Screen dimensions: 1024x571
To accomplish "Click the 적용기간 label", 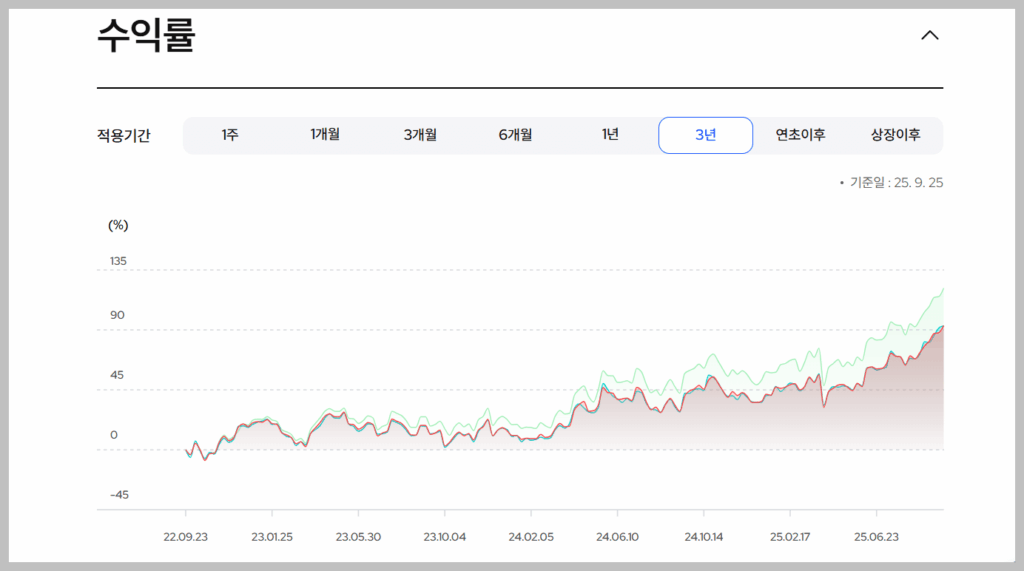I will (124, 136).
